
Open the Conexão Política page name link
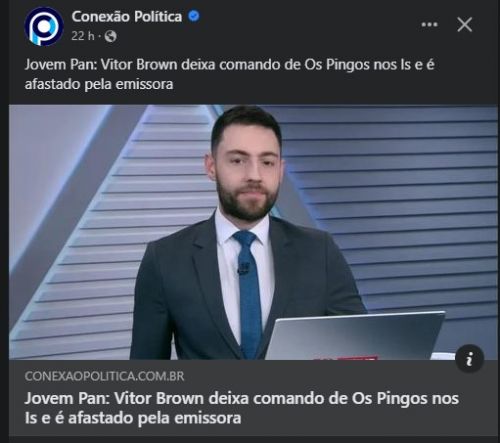tap(127, 16)
